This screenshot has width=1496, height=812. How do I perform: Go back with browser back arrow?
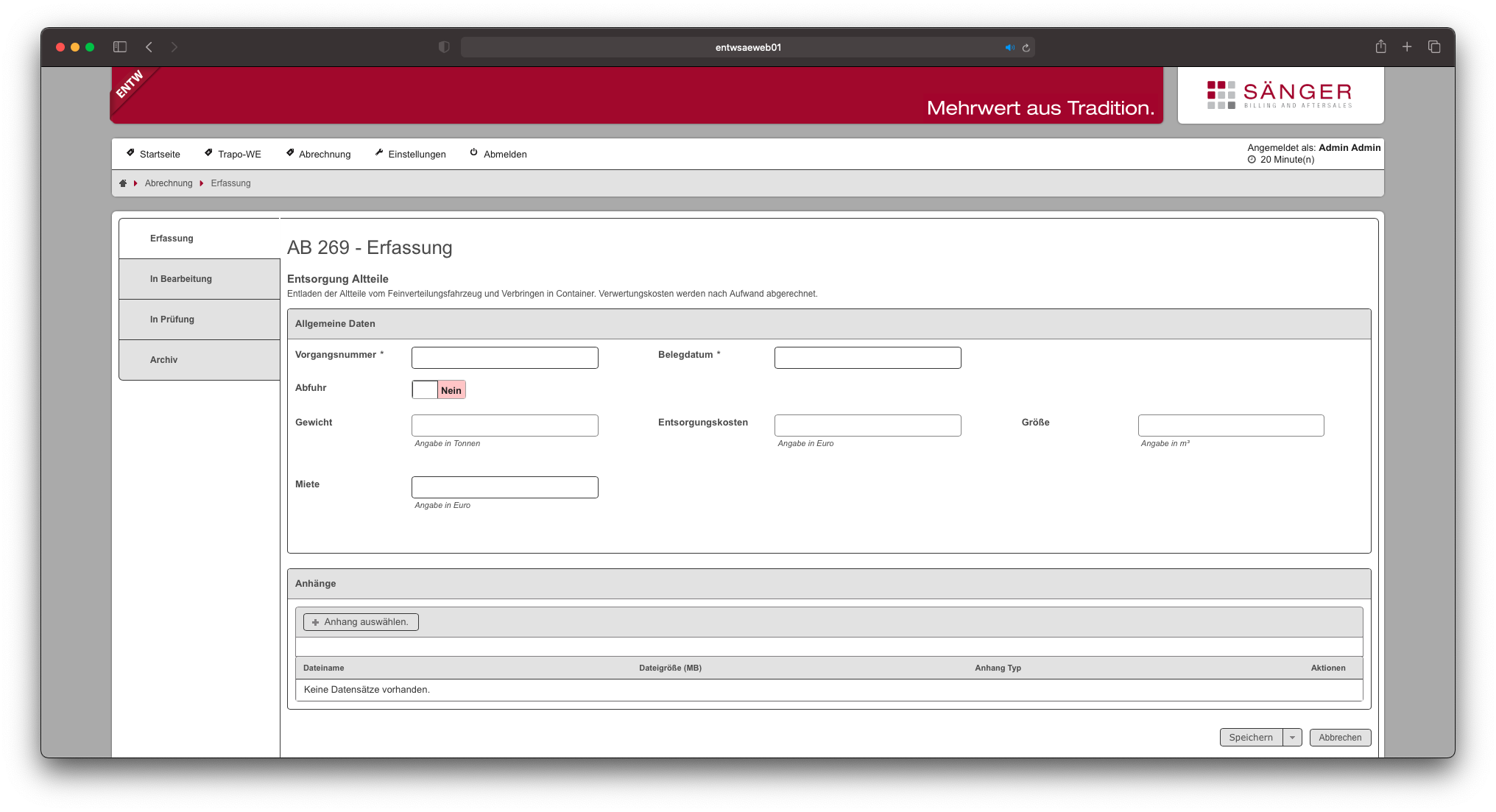pos(149,47)
